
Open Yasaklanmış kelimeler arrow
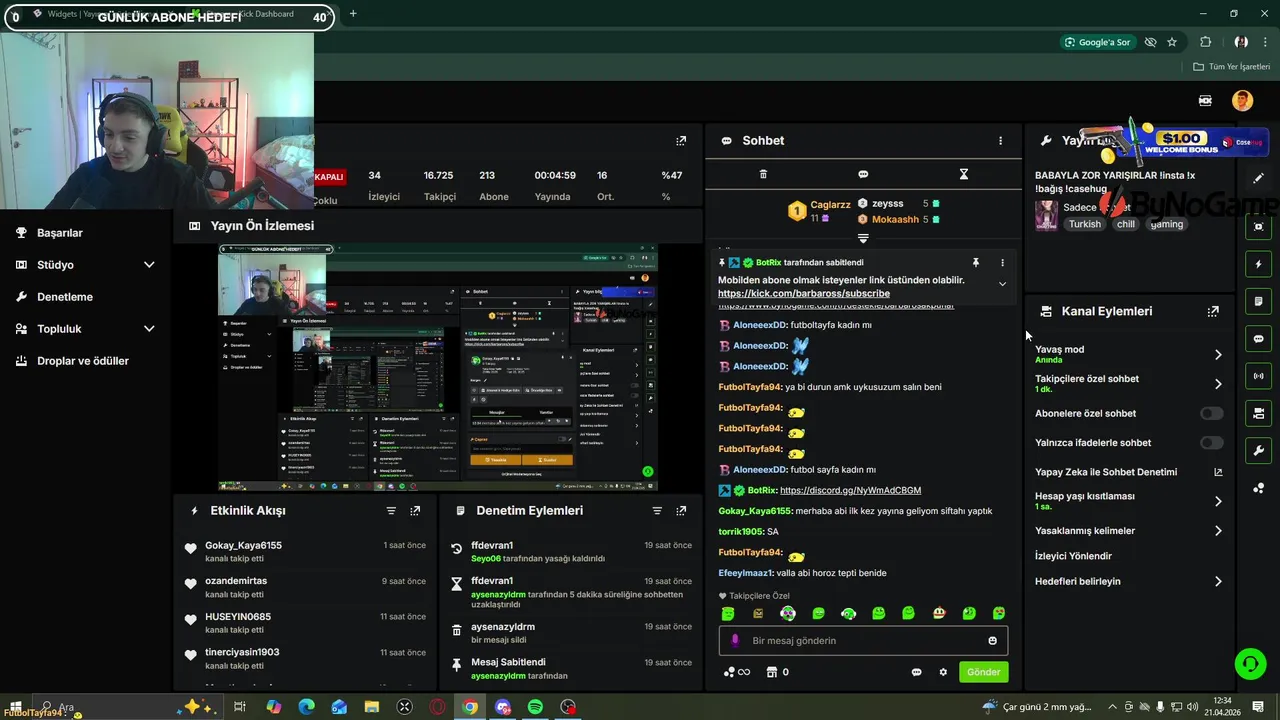[x=1218, y=531]
